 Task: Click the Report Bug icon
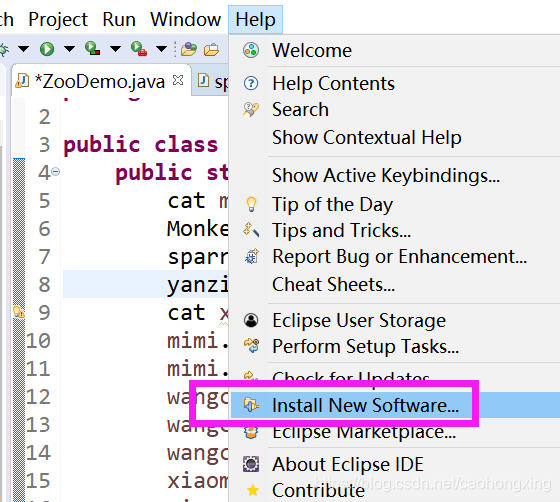[x=252, y=257]
